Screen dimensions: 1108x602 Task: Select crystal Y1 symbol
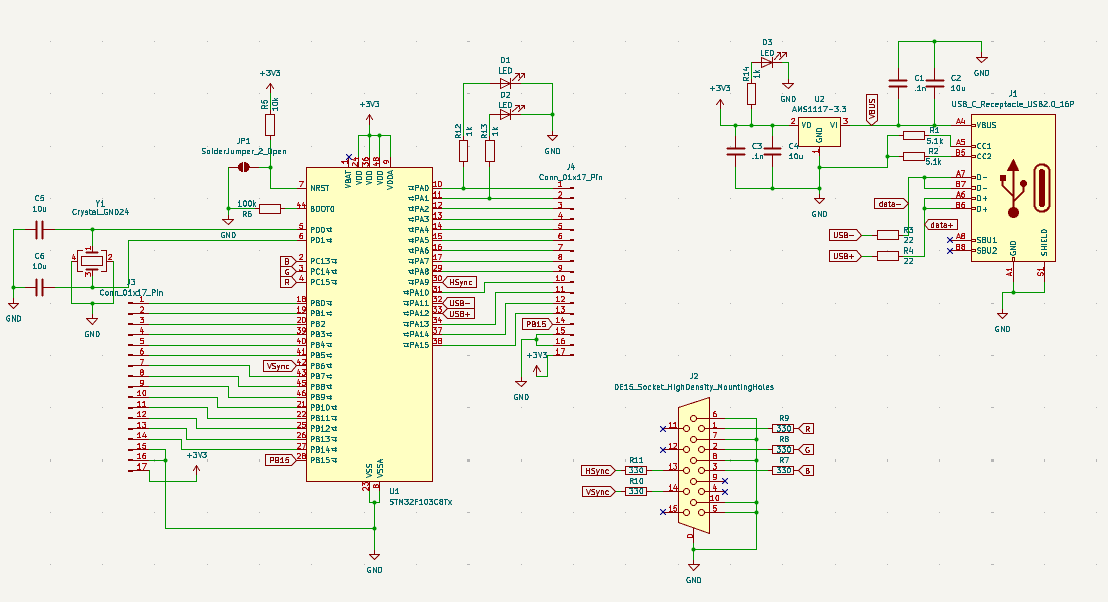92,260
